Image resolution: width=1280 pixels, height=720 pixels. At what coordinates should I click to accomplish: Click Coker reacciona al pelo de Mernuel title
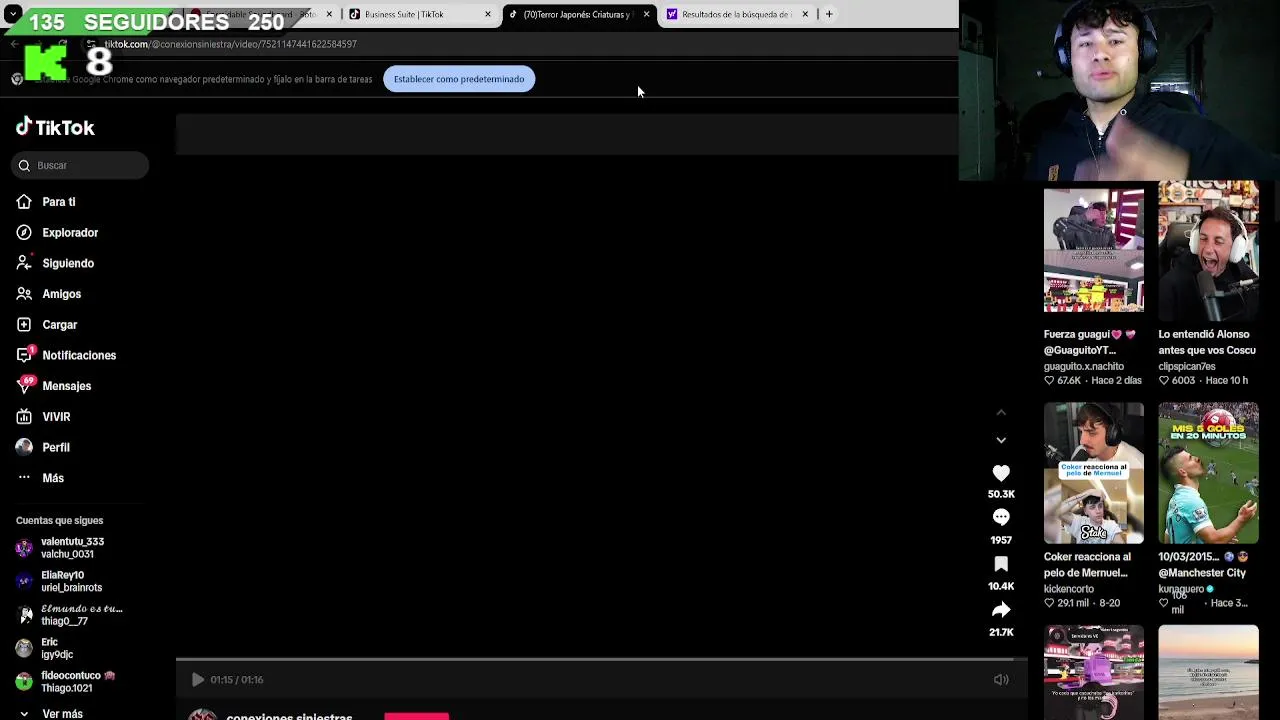click(x=1087, y=565)
